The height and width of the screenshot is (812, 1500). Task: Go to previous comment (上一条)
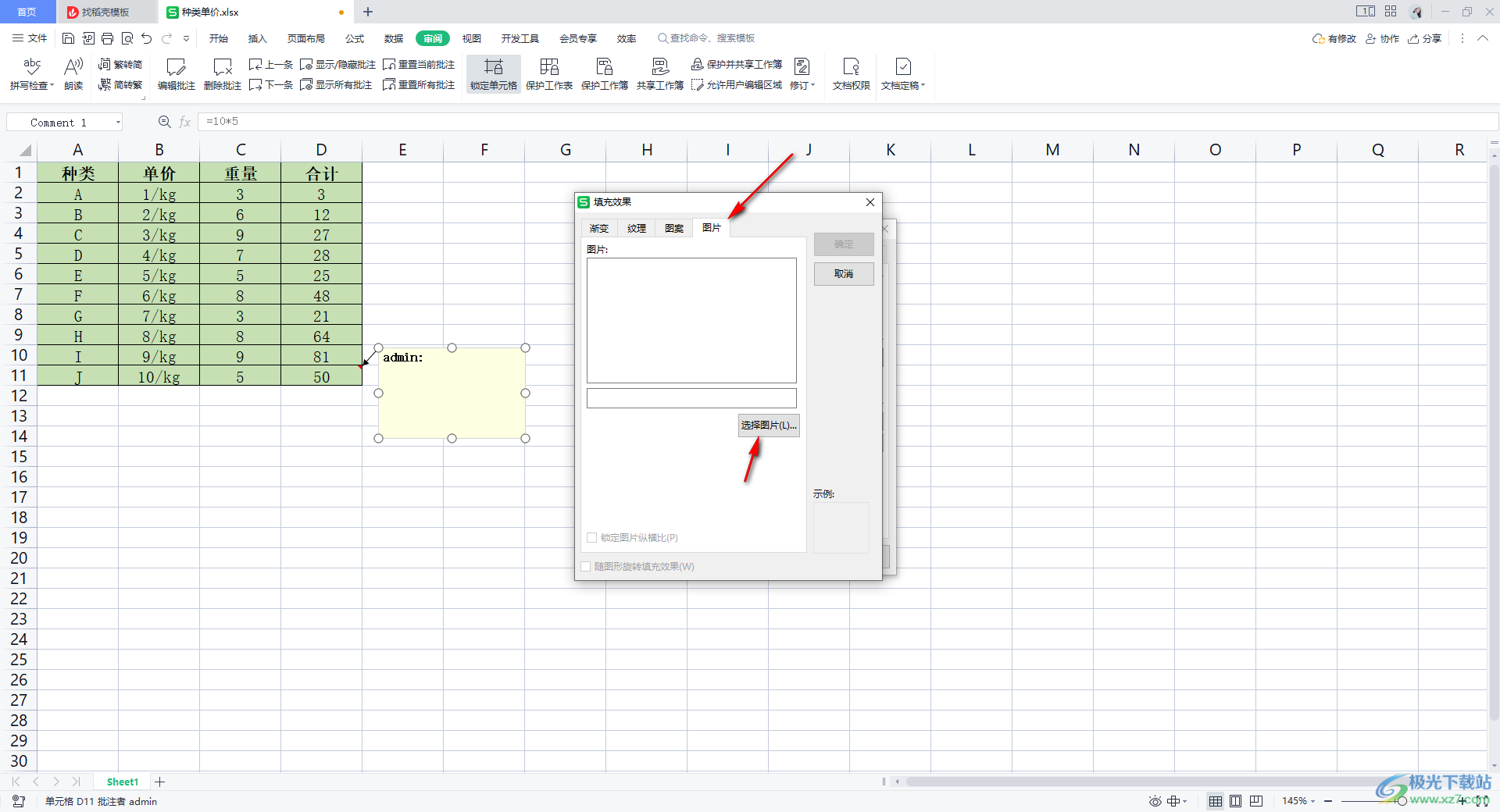tap(271, 64)
